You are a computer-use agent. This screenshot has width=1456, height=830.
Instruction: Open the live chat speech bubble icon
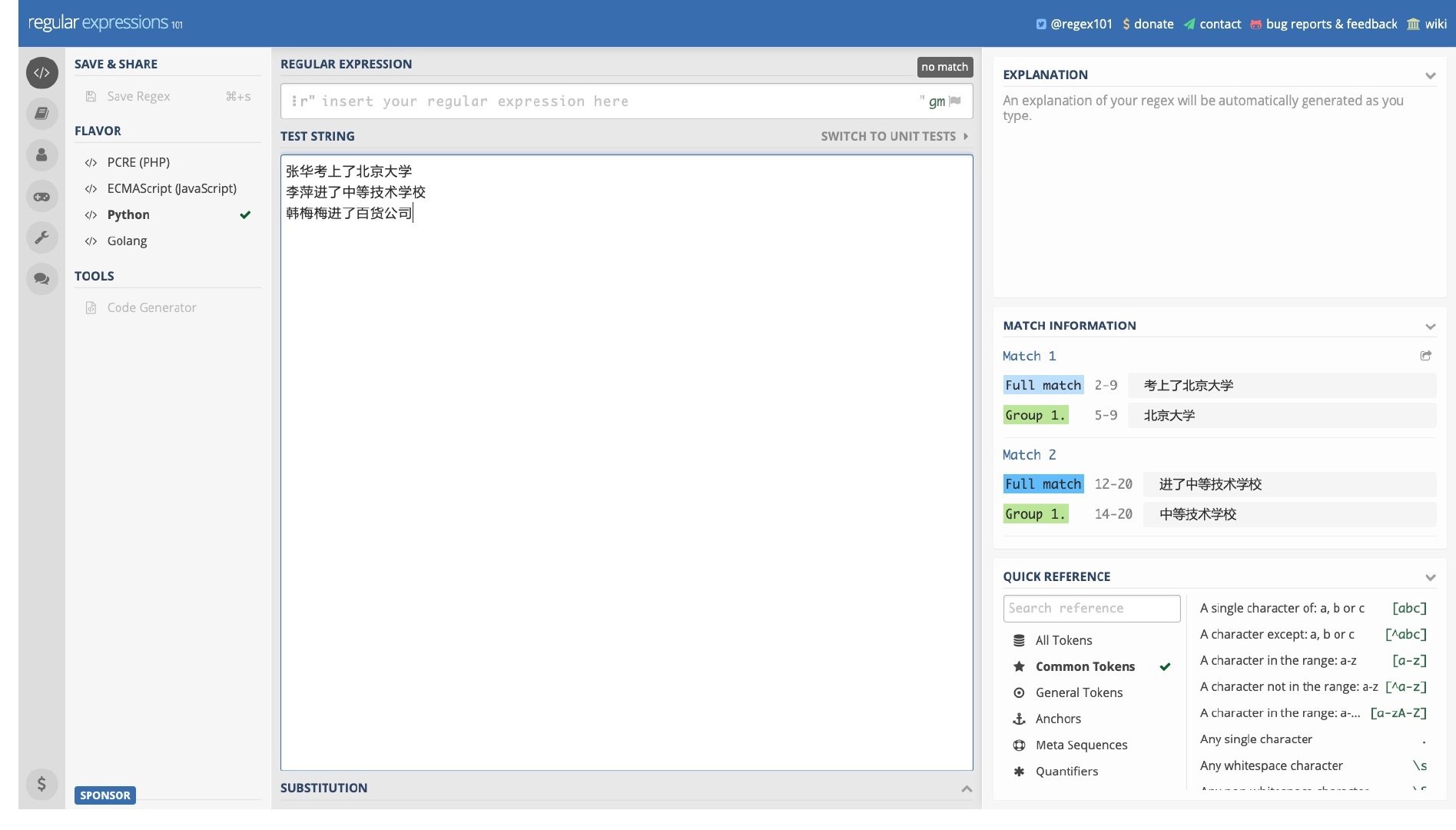pyautogui.click(x=41, y=279)
